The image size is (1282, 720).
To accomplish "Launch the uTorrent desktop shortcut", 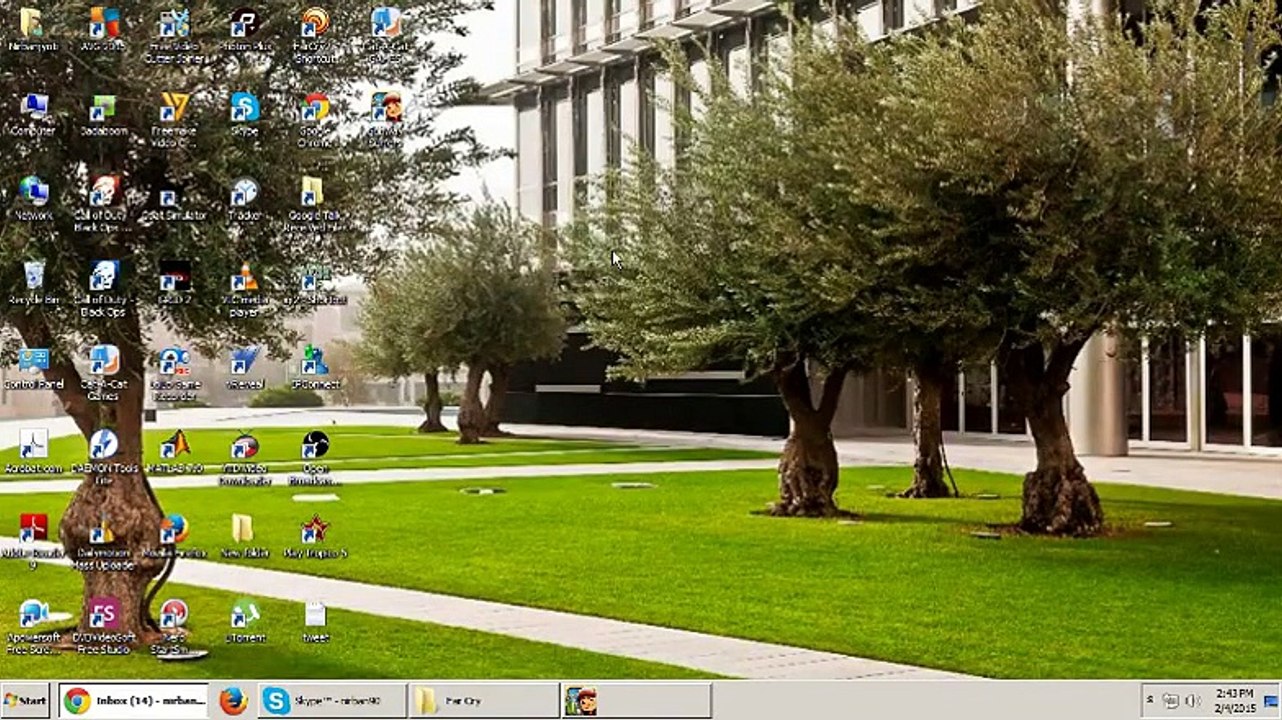I will [x=244, y=621].
